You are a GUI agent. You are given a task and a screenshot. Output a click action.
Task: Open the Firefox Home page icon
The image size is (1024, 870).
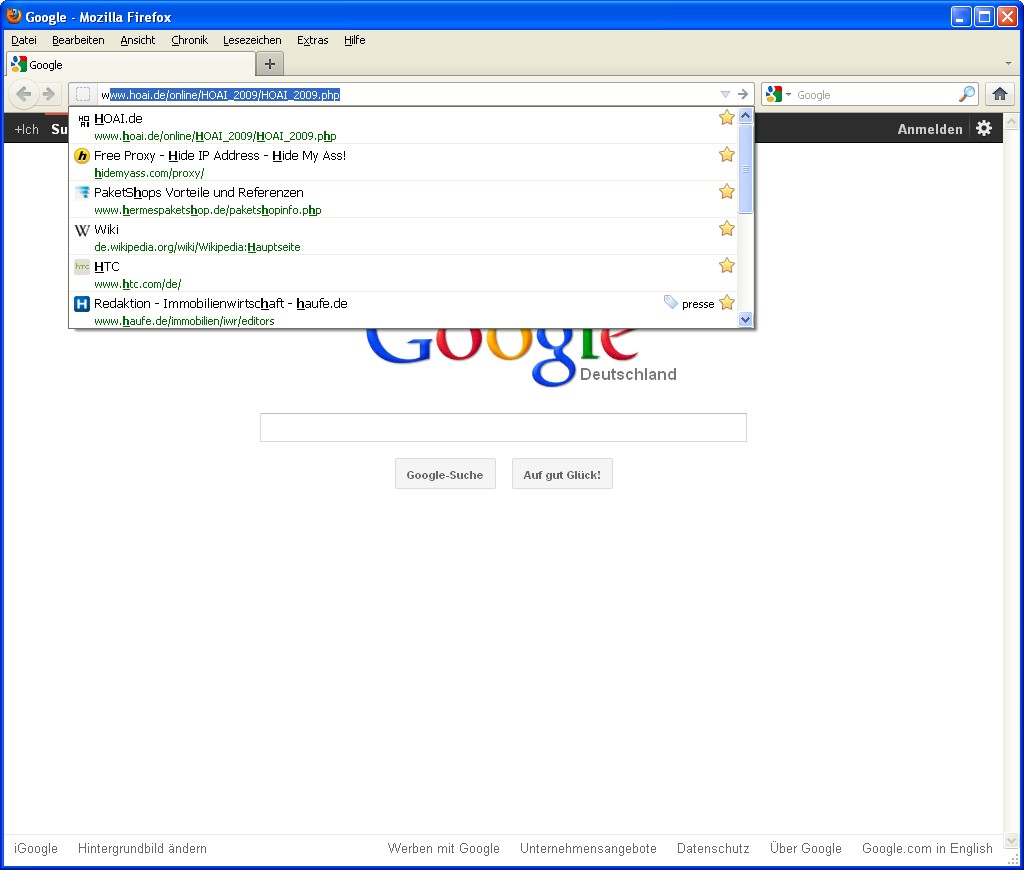[999, 94]
